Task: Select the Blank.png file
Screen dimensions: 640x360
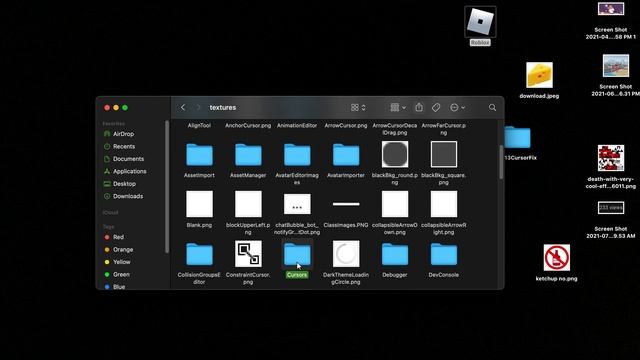Action: [199, 204]
